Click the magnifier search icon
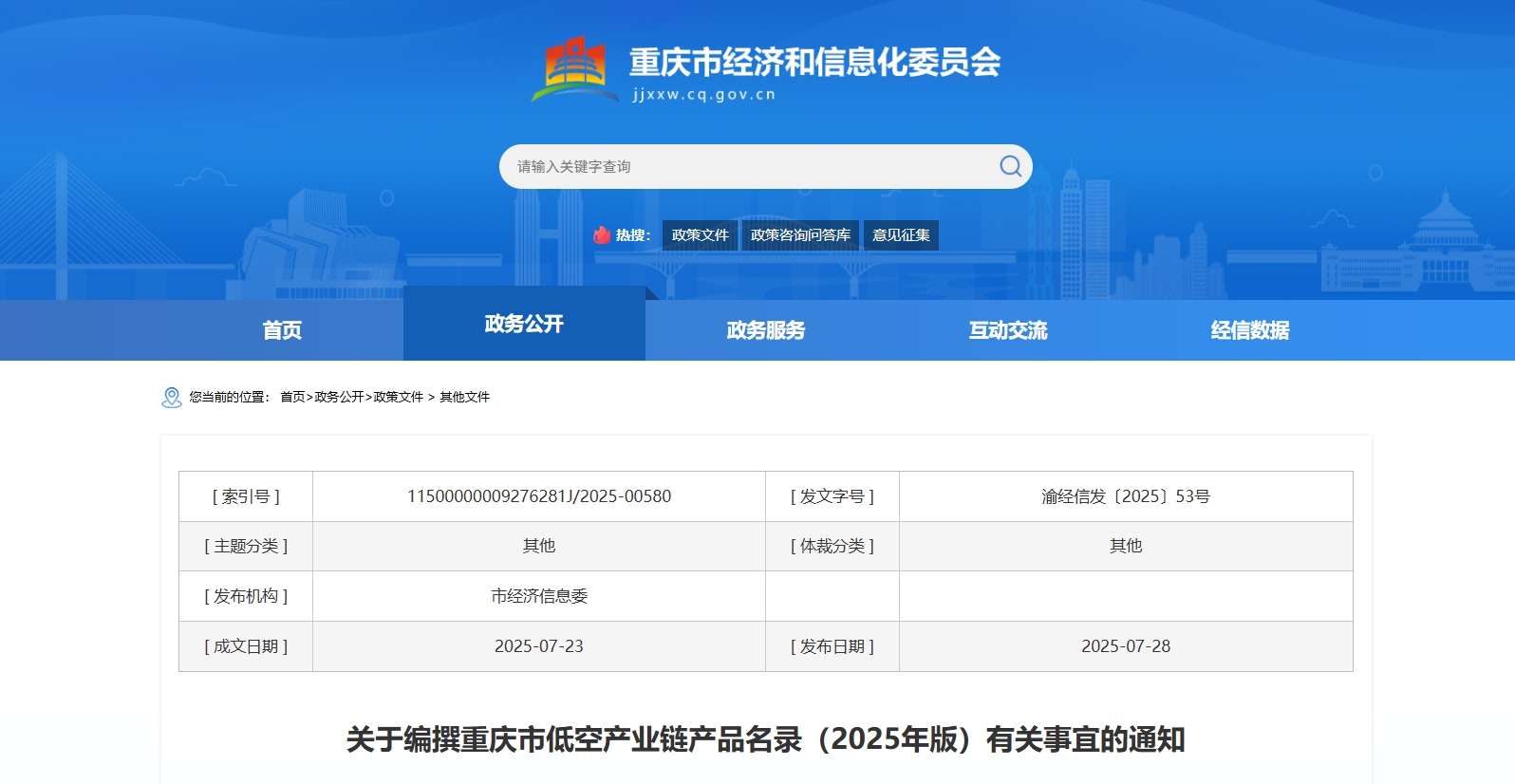 coord(1010,167)
